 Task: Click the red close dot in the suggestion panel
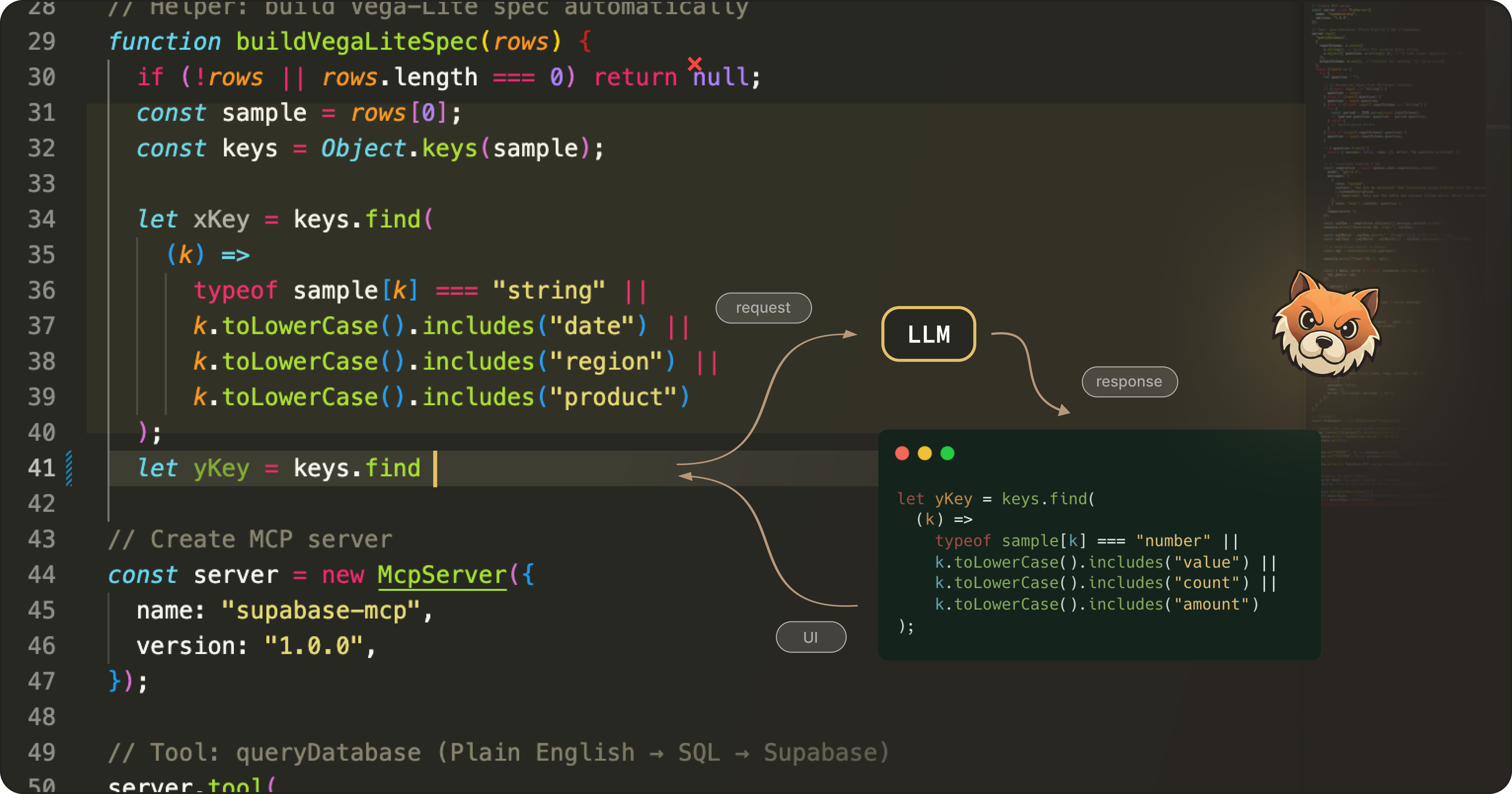tap(902, 453)
